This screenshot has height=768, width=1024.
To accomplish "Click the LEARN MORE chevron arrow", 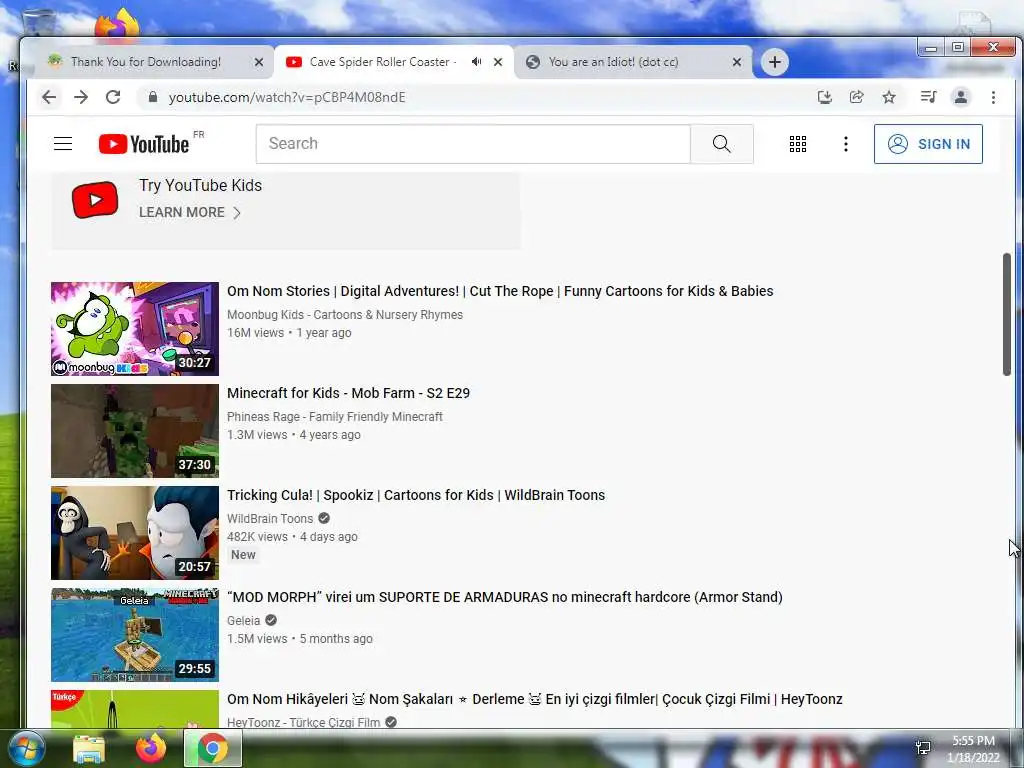I will pos(237,213).
